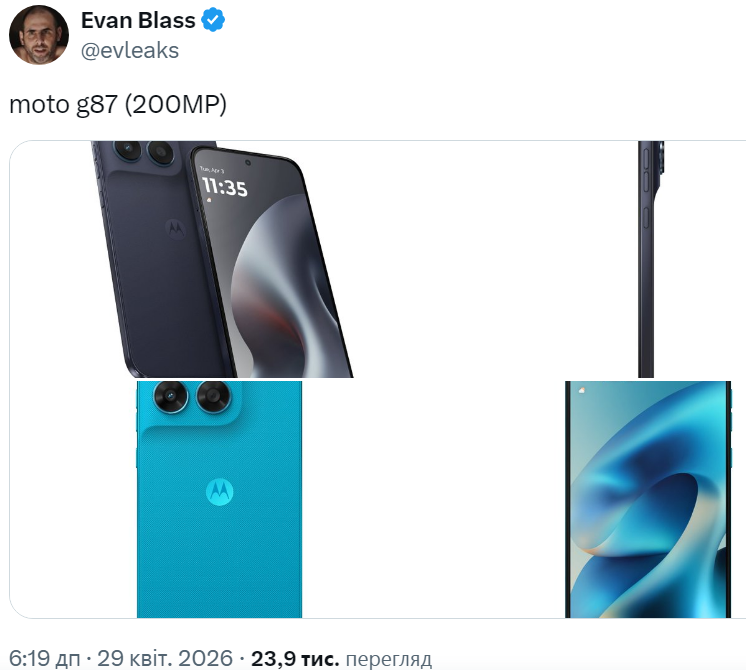Select the tweet text moto g87 (200MP)
Viewport: 746px width, 670px height.
(x=118, y=104)
